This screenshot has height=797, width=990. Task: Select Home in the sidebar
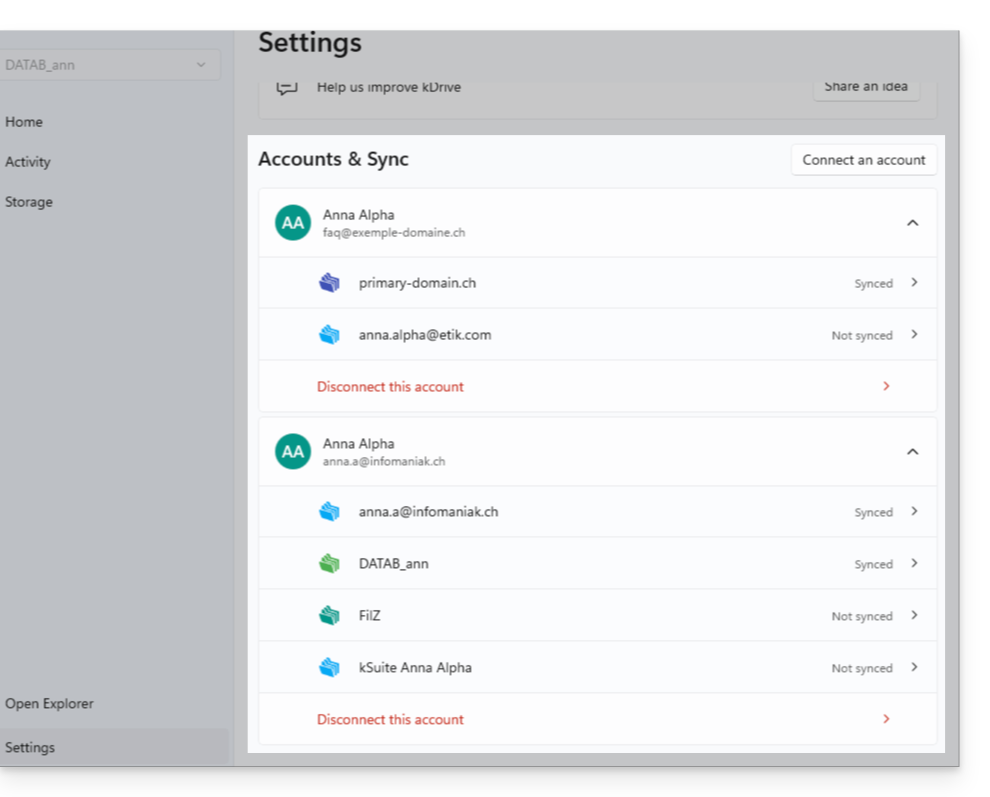[x=24, y=122]
